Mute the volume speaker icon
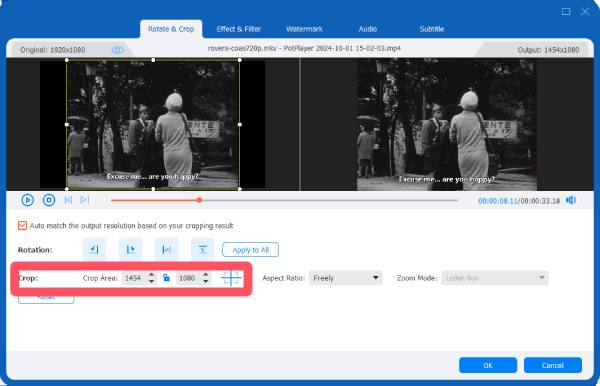Image resolution: width=600 pixels, height=386 pixels. (571, 200)
